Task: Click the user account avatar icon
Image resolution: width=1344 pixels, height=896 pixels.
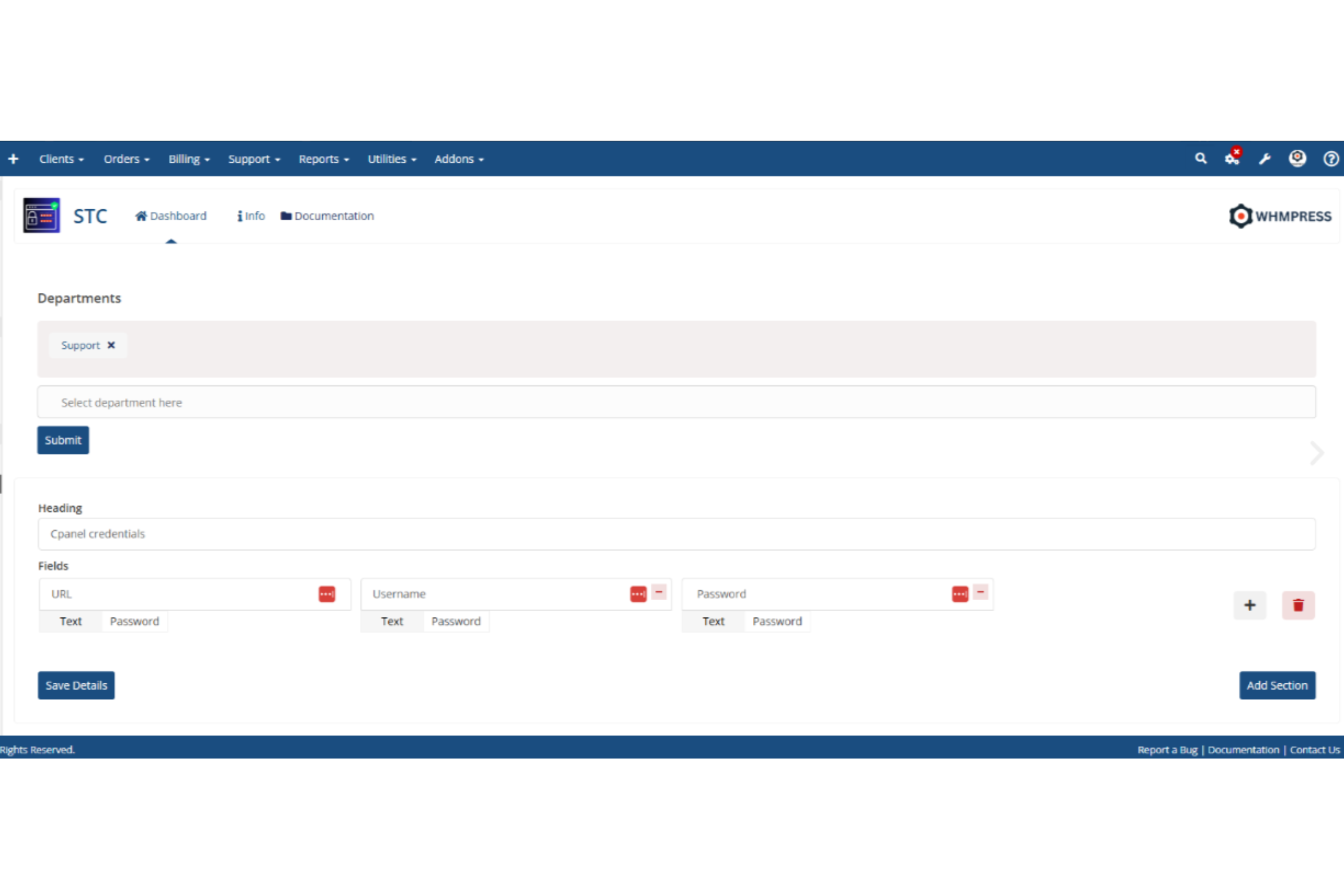Action: (x=1297, y=158)
